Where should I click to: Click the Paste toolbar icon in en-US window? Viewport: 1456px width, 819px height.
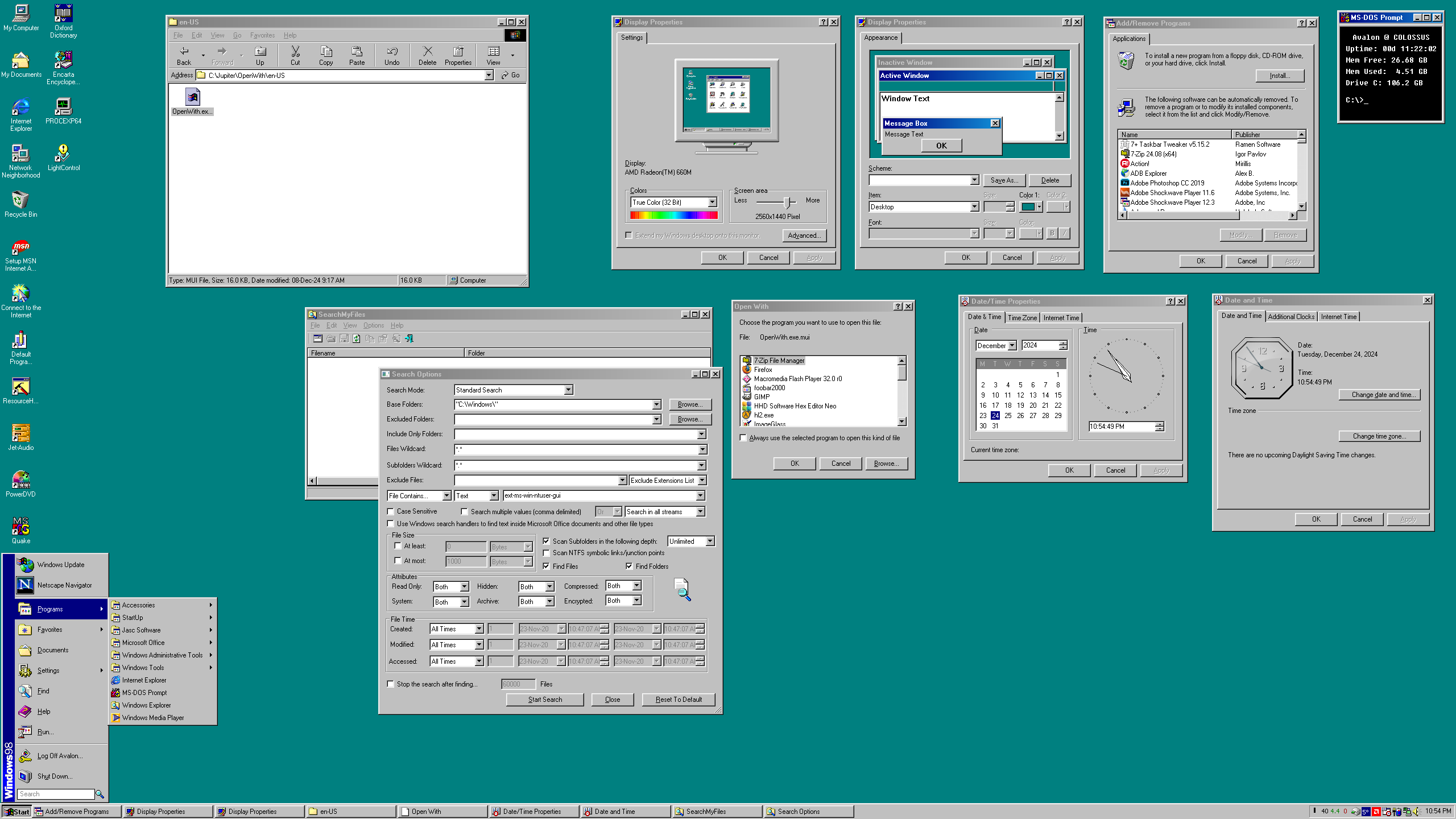357,56
